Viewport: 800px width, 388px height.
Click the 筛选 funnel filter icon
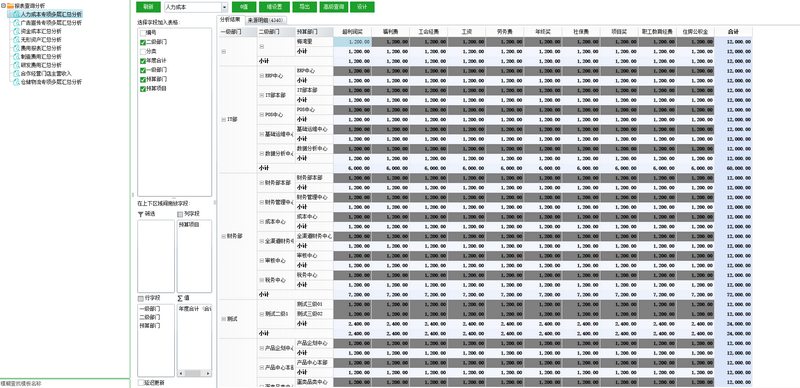(140, 215)
